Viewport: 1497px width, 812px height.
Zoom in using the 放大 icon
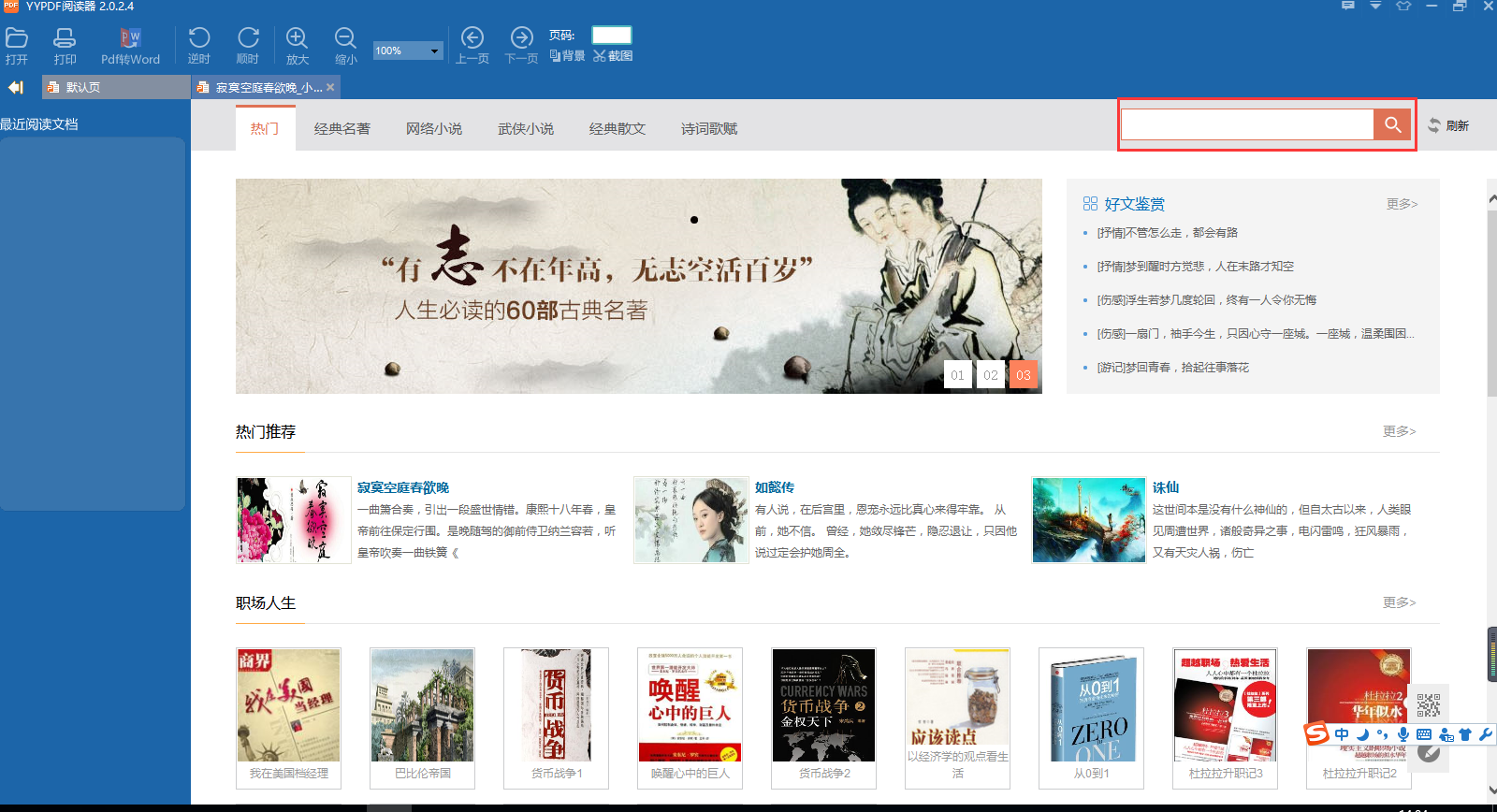[x=297, y=38]
